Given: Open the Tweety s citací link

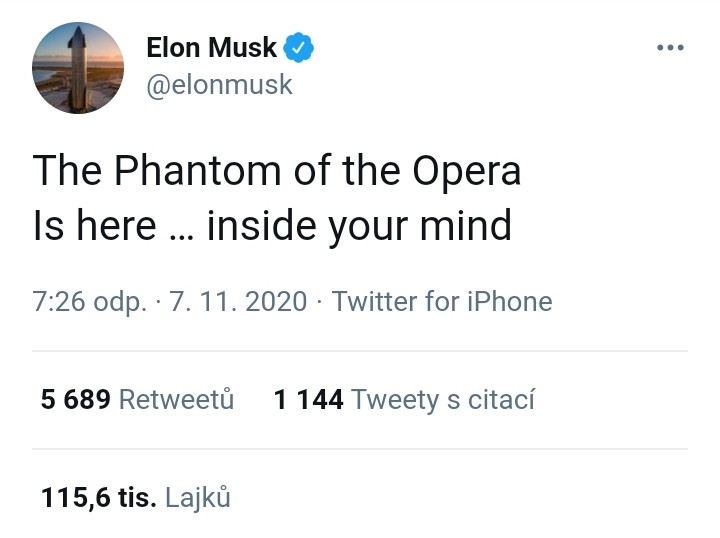Looking at the screenshot, I should [444, 400].
